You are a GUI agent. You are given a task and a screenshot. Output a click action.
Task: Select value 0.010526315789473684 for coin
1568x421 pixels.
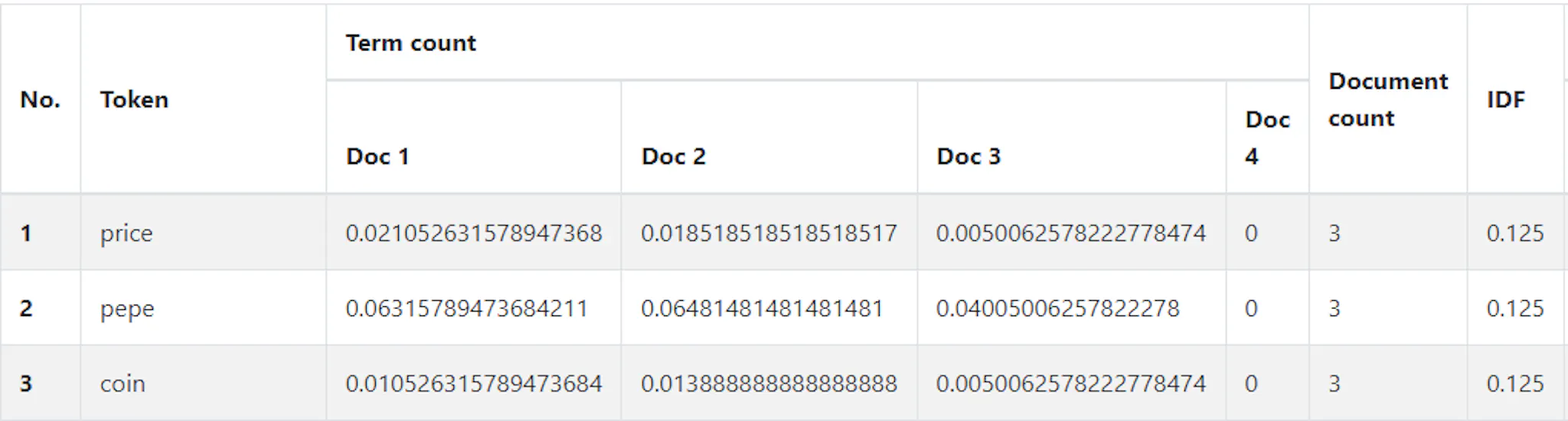[x=473, y=383]
